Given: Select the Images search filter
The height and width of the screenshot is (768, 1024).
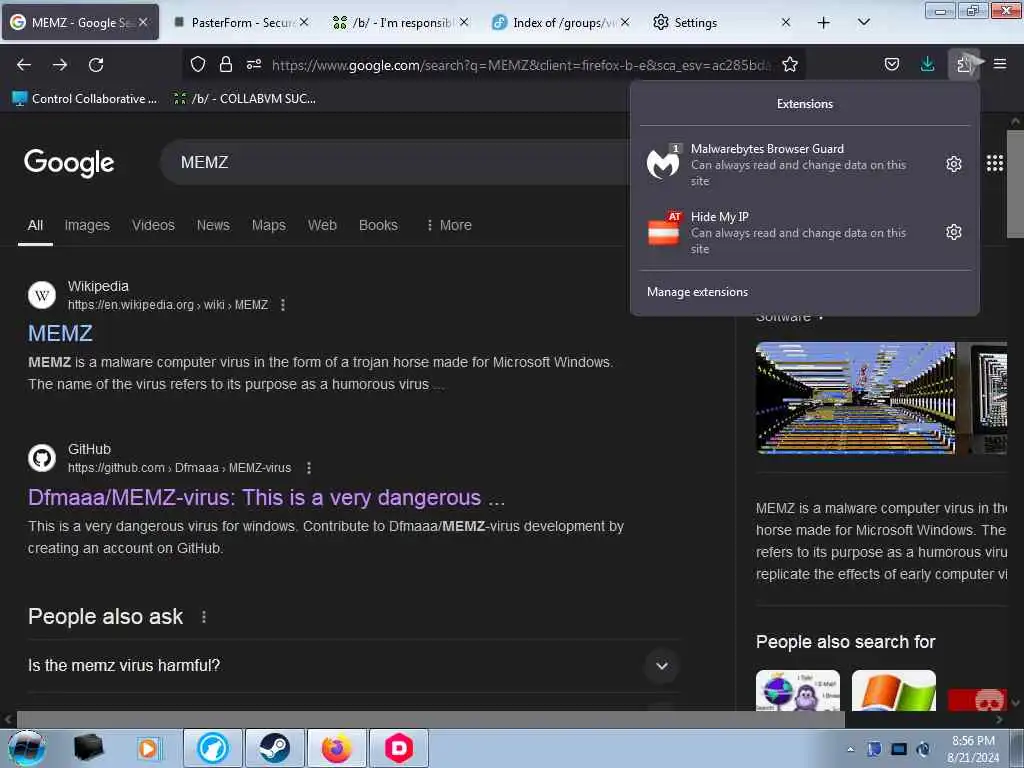Looking at the screenshot, I should (x=88, y=225).
